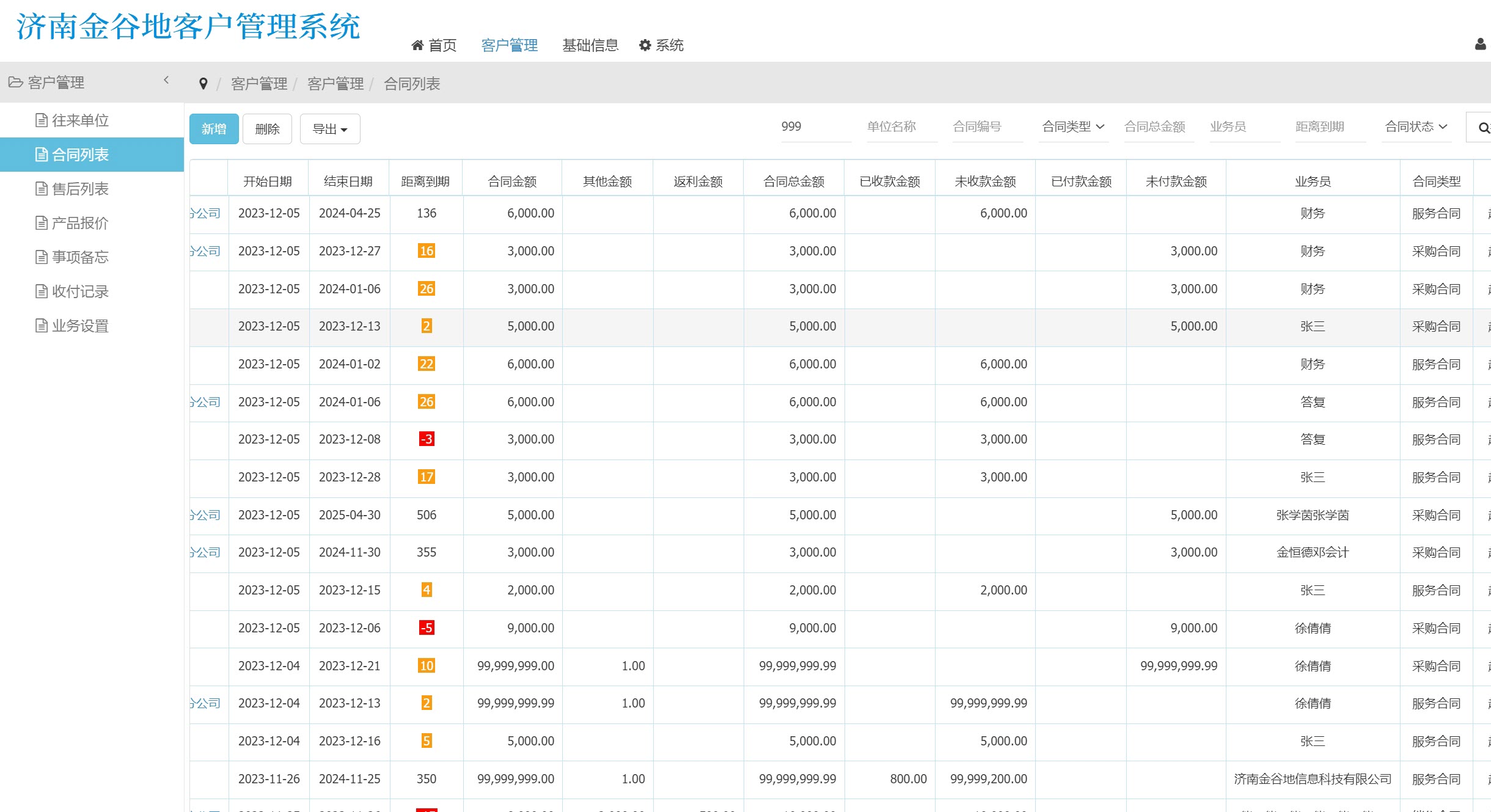Click the 济南金谷地客户管理系统 title
1491x812 pixels.
click(x=188, y=27)
